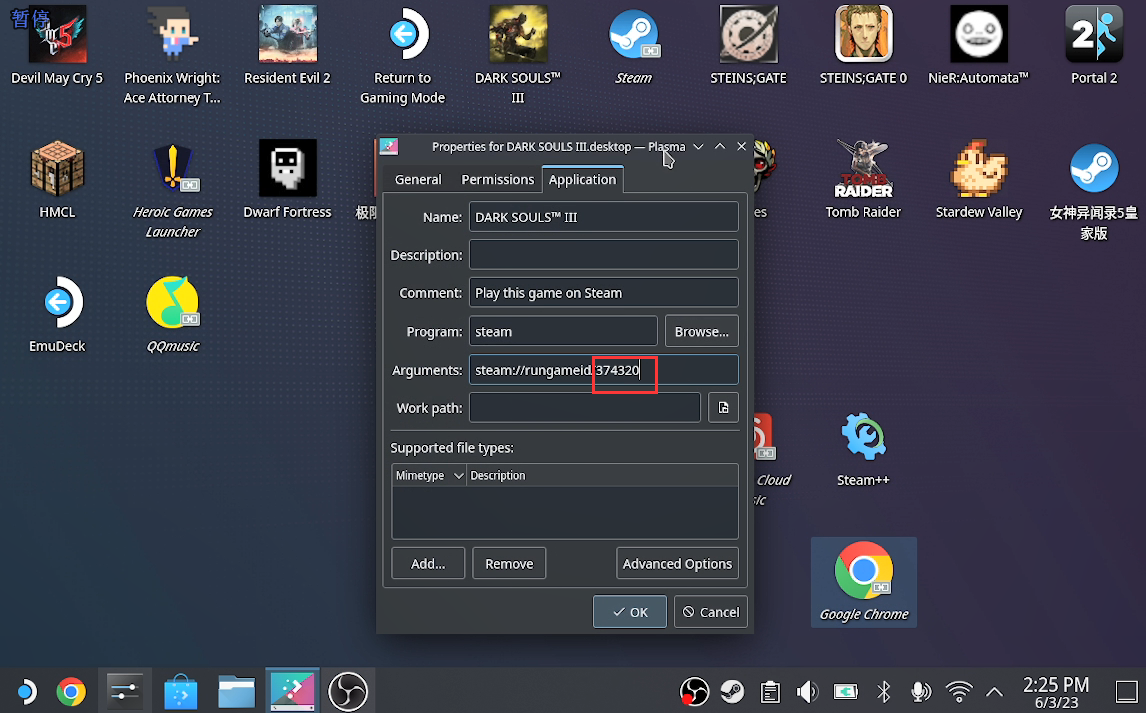
Task: Click the Remove file type button
Action: (509, 563)
